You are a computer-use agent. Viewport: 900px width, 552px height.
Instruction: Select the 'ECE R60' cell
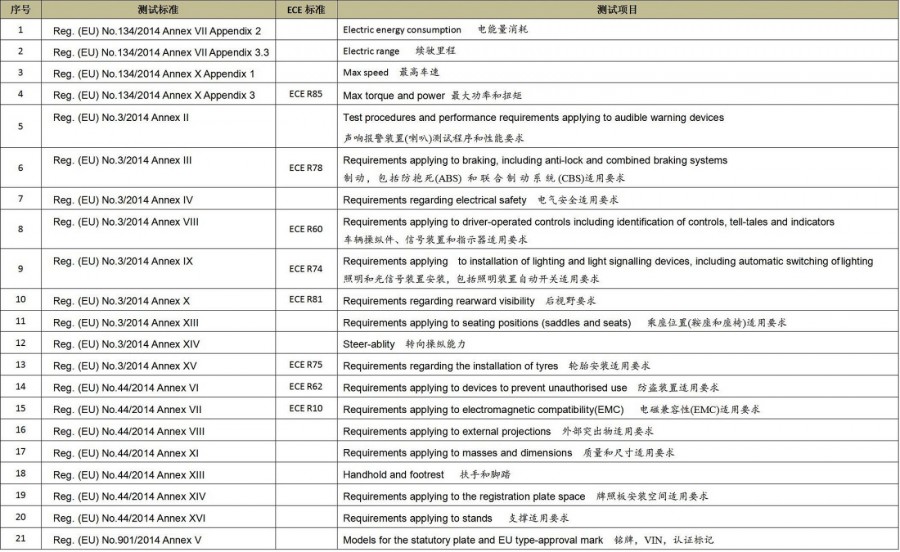click(x=306, y=229)
